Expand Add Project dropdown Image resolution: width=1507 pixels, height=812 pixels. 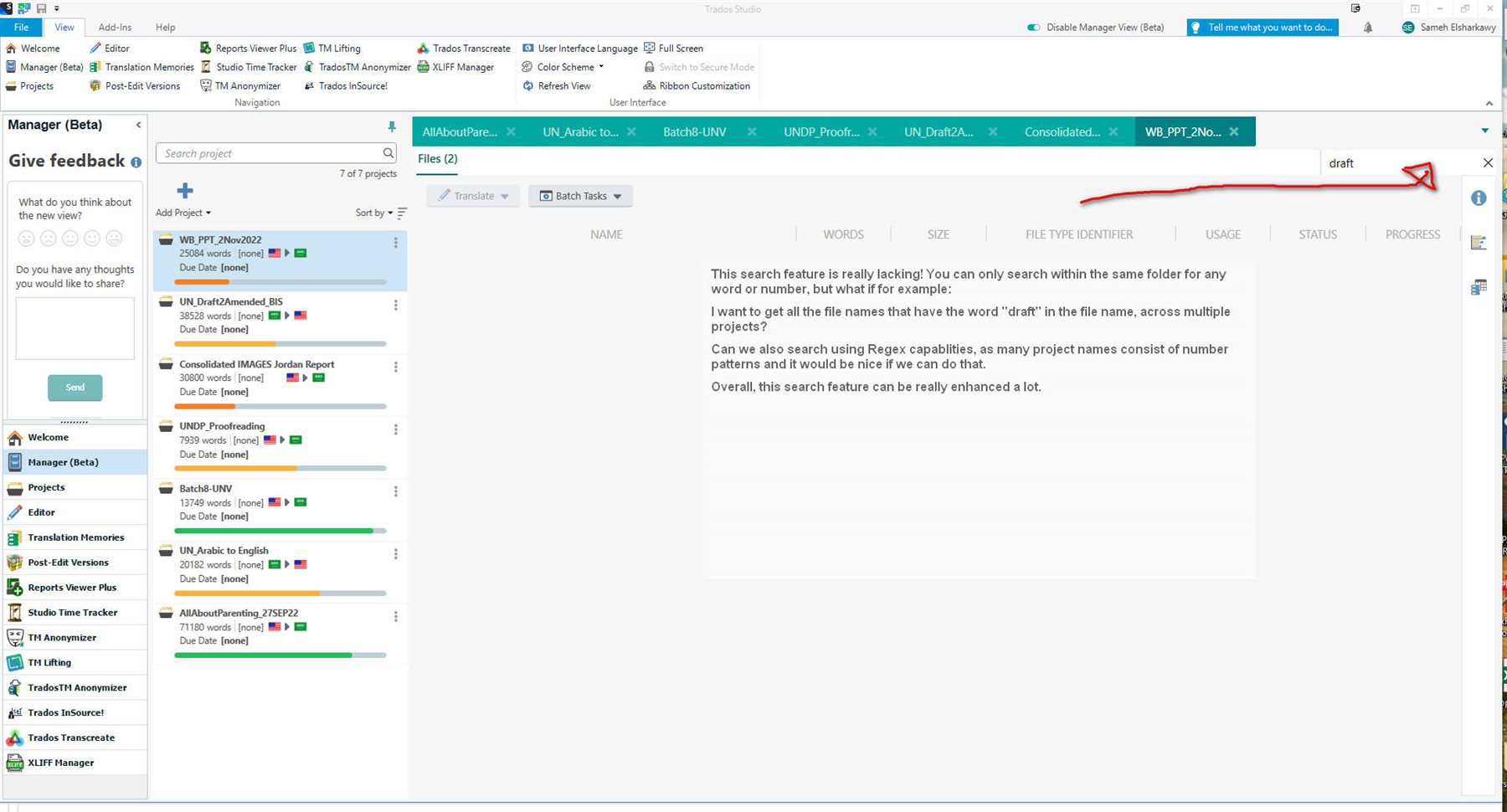pyautogui.click(x=183, y=213)
